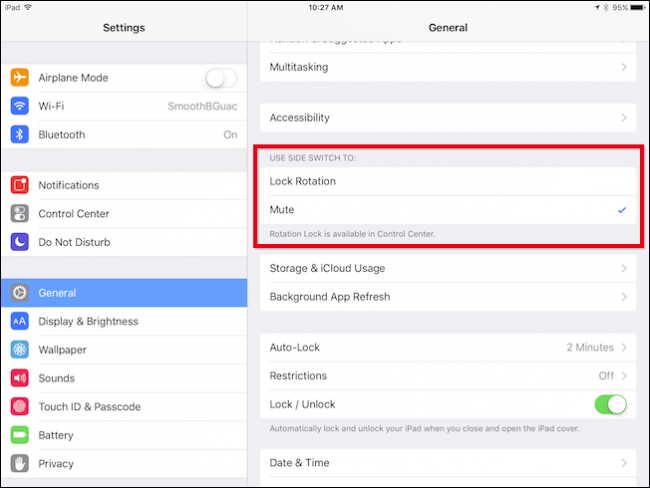650x488 pixels.
Task: Turn off the Lock / Unlock switch
Action: [611, 405]
